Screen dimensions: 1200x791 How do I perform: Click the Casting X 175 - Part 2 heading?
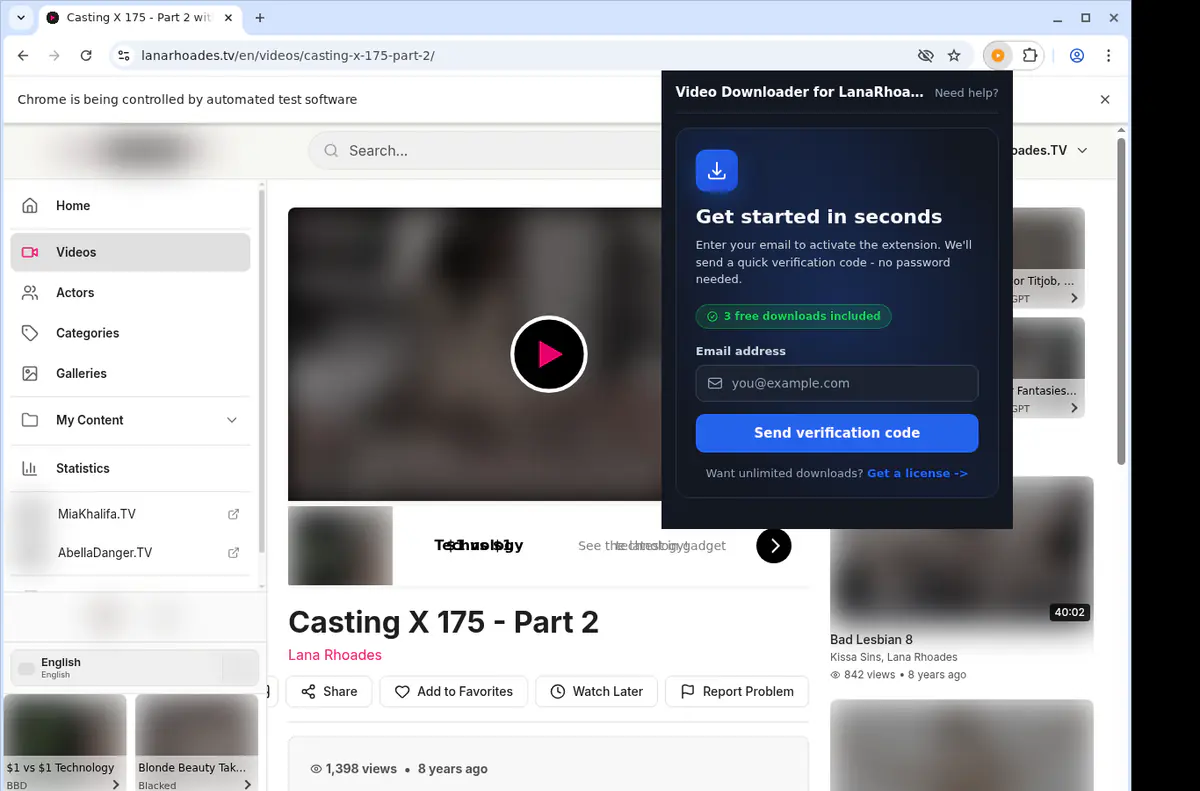[x=443, y=622]
